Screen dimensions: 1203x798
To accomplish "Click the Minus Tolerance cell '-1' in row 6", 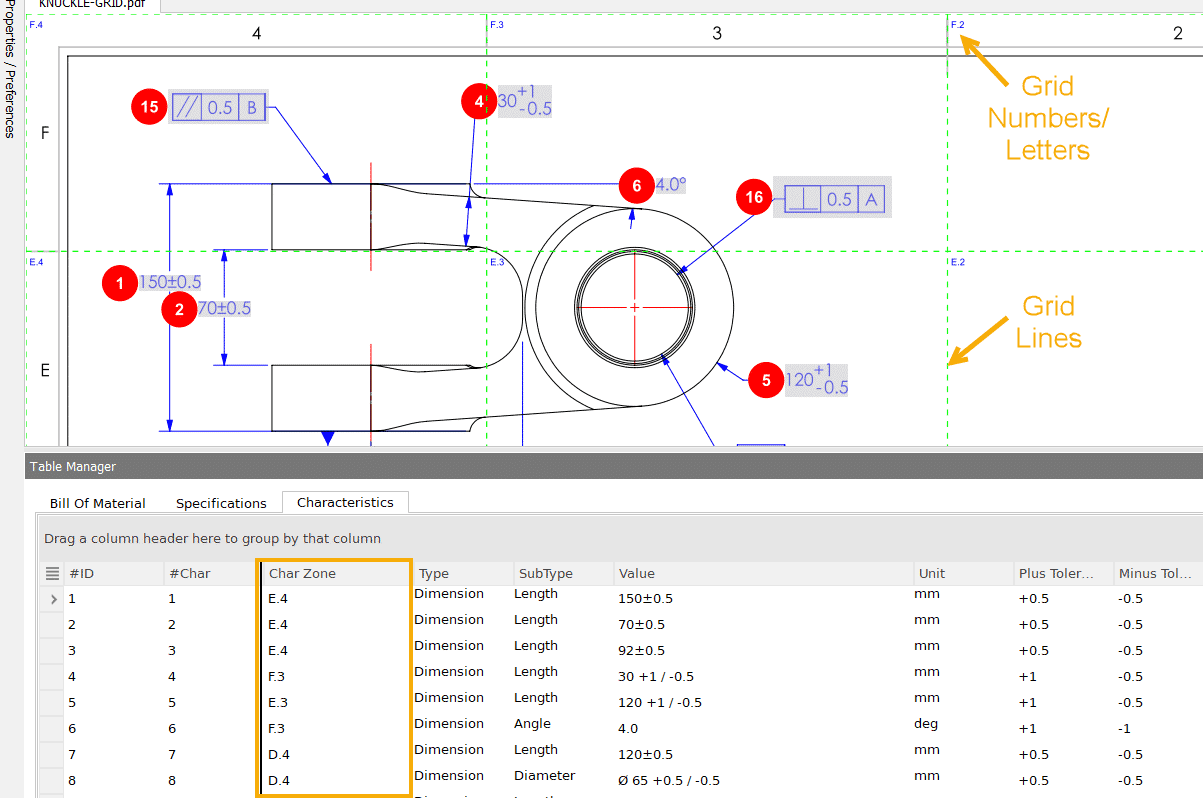I will (x=1126, y=729).
